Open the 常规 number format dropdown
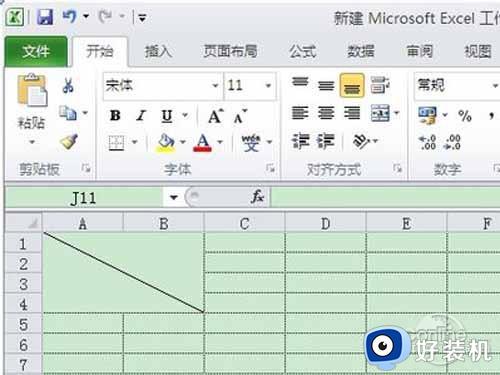500x375 pixels. (x=495, y=86)
